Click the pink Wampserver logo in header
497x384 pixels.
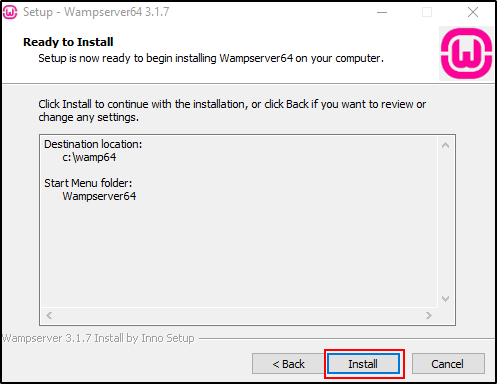(466, 53)
